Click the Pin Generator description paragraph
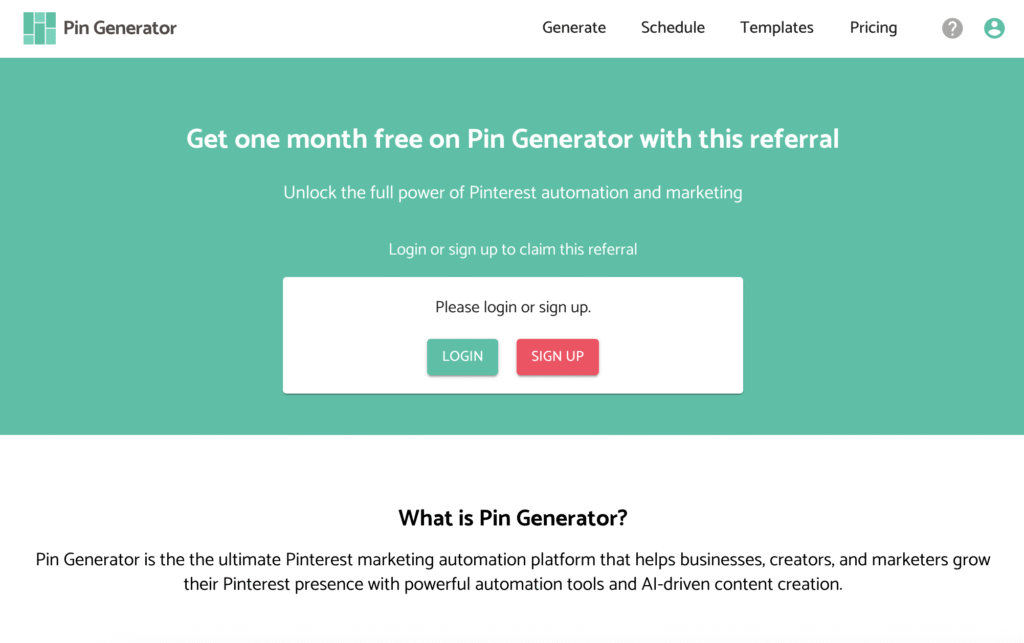The width and height of the screenshot is (1024, 643). (512, 571)
